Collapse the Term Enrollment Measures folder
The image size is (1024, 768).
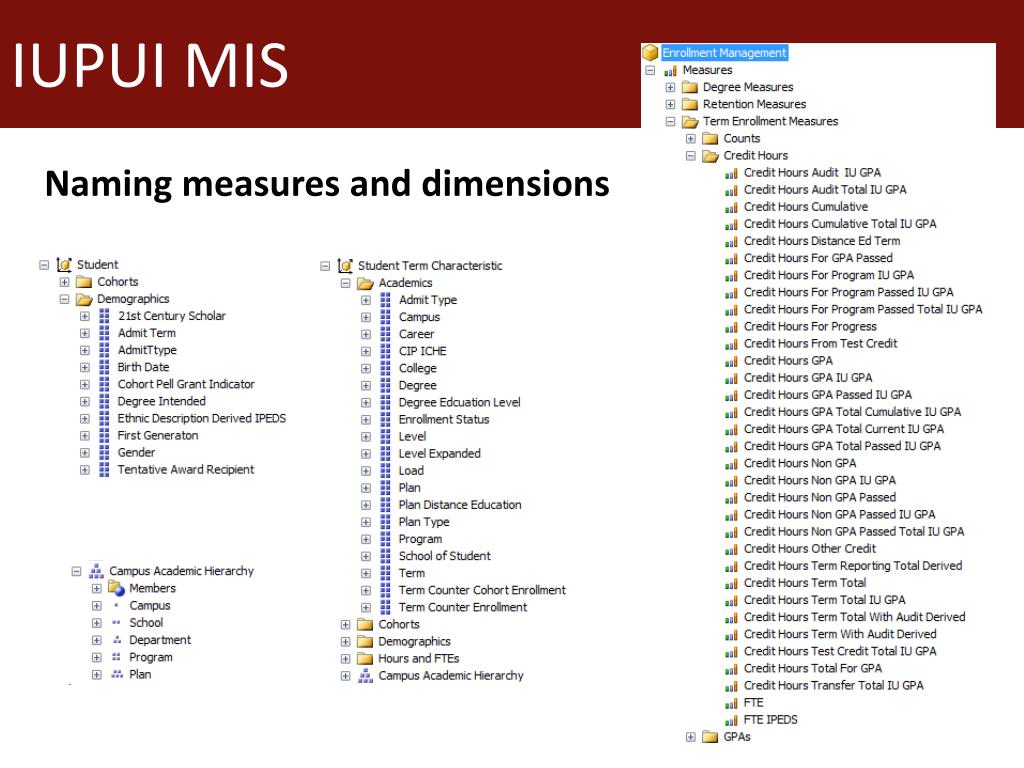tap(670, 121)
